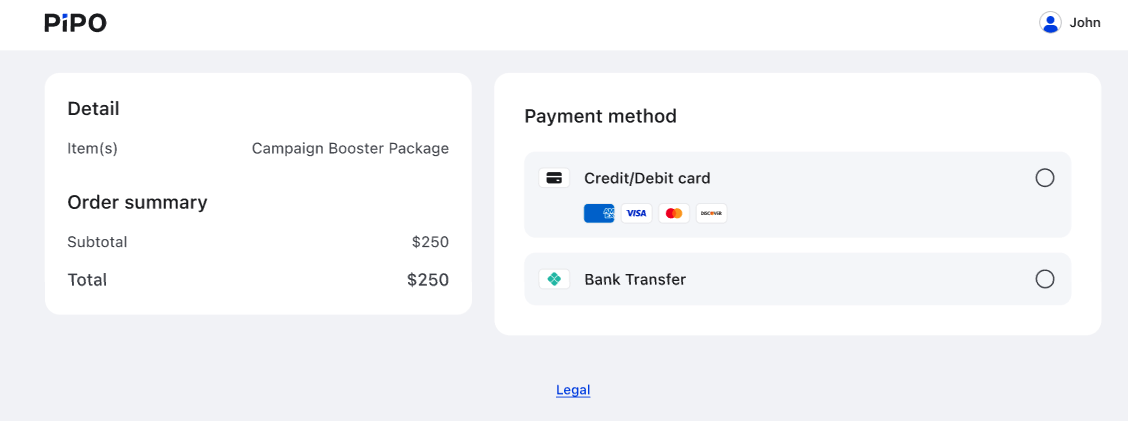Select the Bank Transfer radio button
Screen dimensions: 1128x421
[x=1045, y=279]
